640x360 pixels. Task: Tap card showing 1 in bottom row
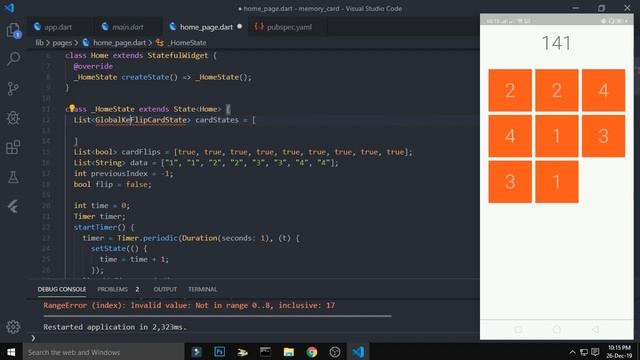coord(557,182)
